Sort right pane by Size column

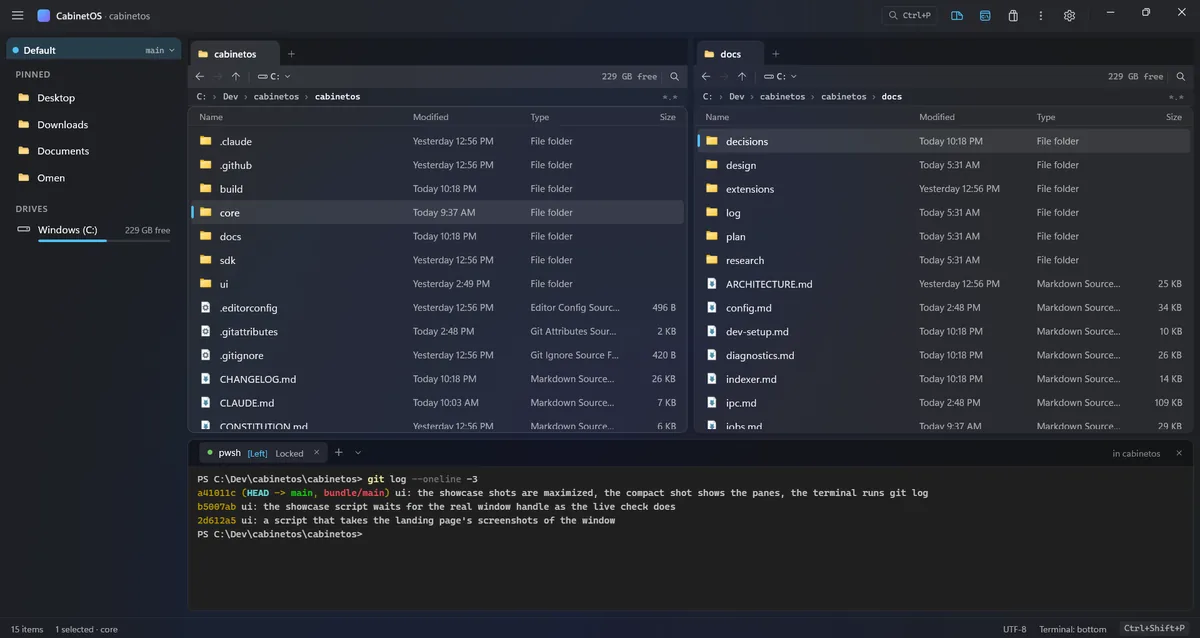click(1174, 117)
